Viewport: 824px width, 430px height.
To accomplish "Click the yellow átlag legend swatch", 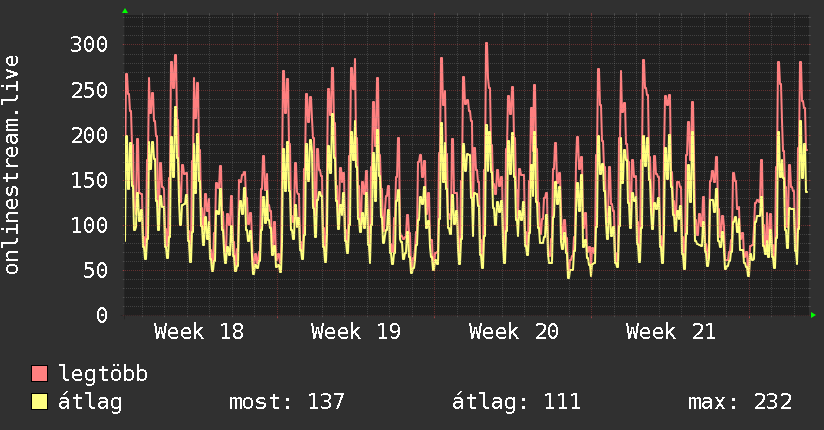I will 39,401.
